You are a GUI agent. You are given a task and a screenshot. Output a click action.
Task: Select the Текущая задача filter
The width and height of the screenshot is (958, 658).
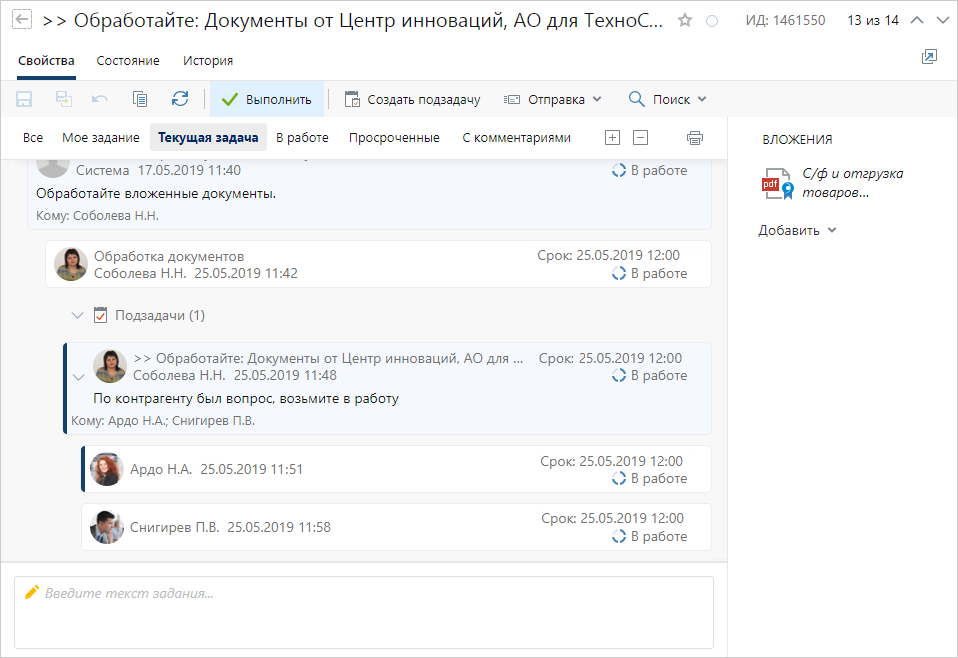208,138
